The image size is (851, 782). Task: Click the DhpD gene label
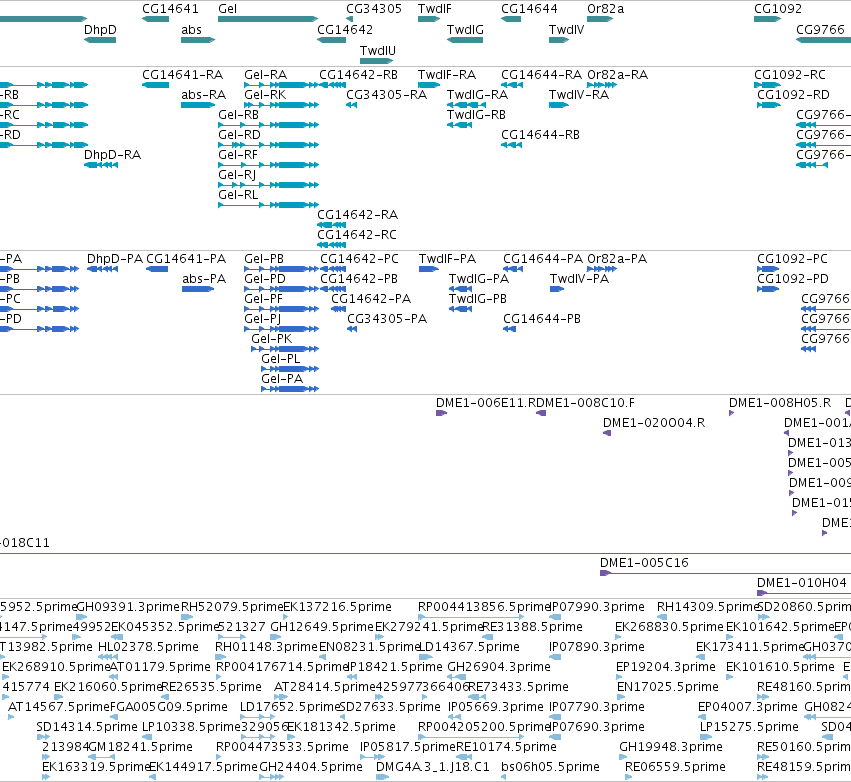(x=100, y=29)
